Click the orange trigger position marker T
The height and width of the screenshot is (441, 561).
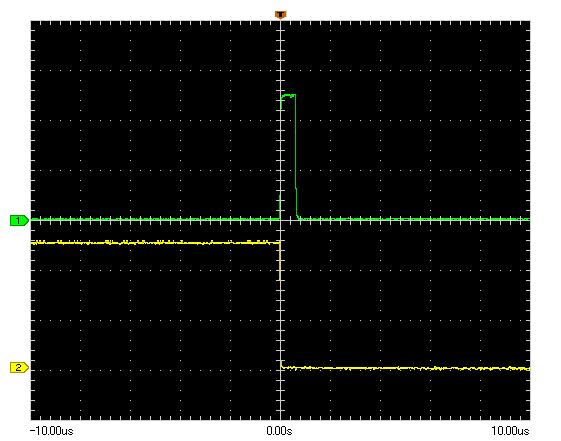(280, 15)
